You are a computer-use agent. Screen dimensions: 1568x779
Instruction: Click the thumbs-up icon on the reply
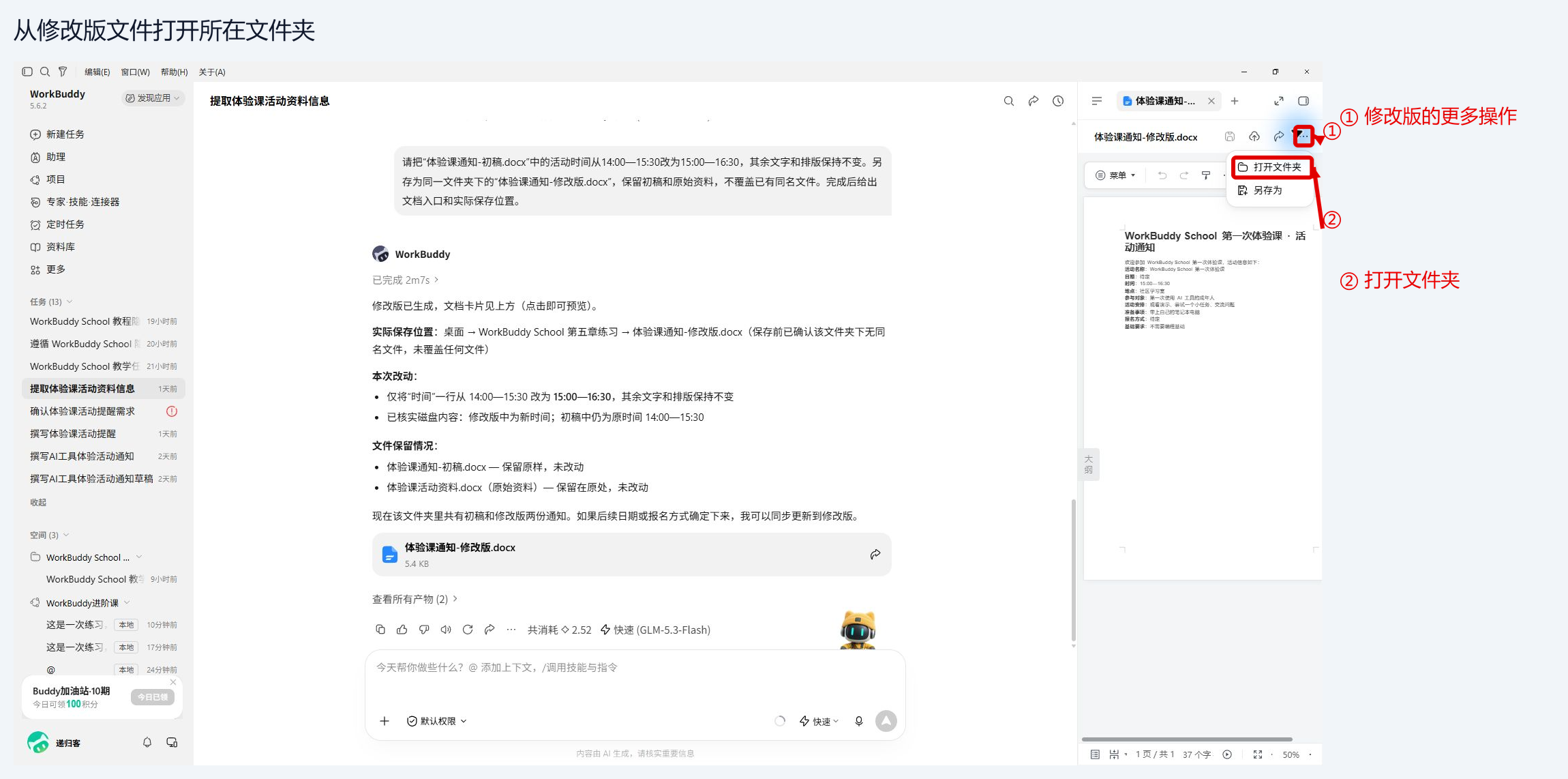click(402, 630)
